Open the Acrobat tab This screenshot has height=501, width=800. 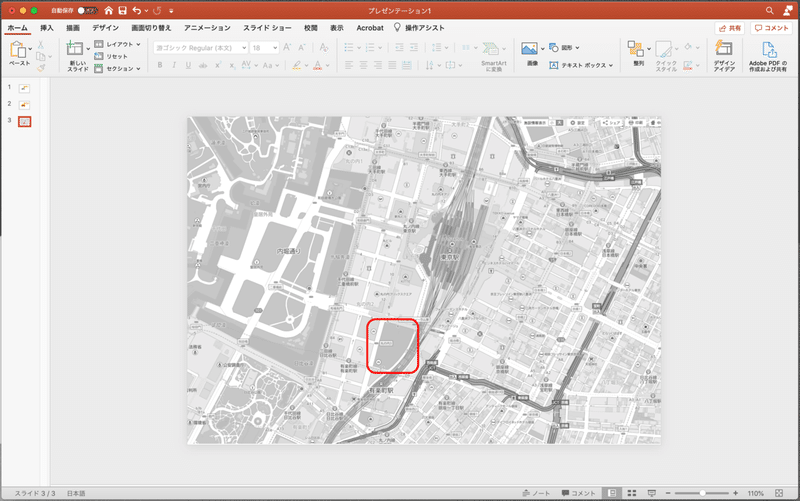coord(370,28)
